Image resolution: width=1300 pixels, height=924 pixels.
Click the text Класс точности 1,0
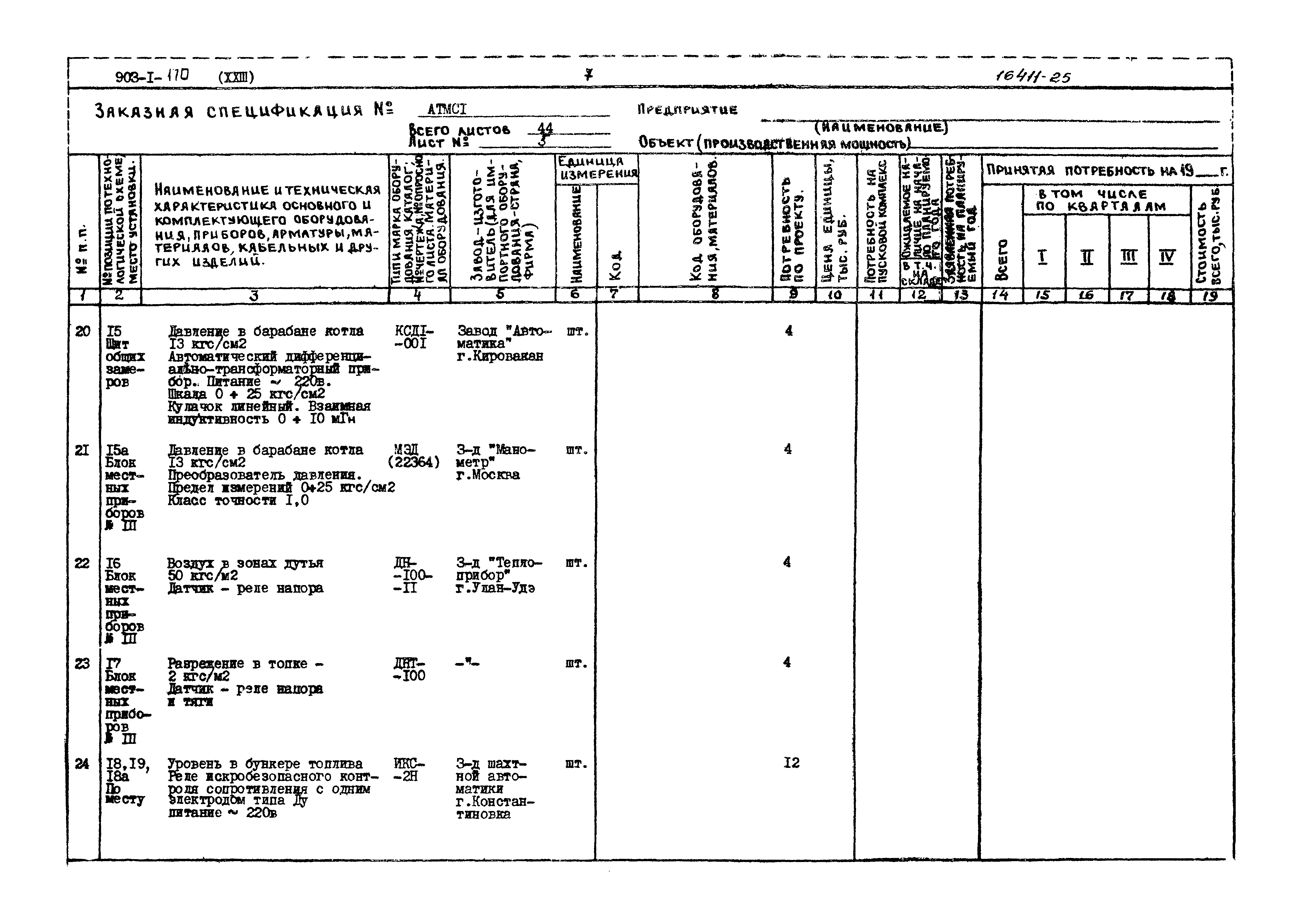point(238,500)
